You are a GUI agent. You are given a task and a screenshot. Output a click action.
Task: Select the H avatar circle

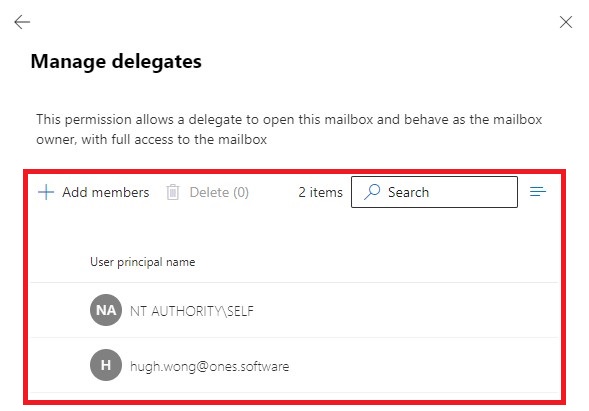pyautogui.click(x=106, y=365)
